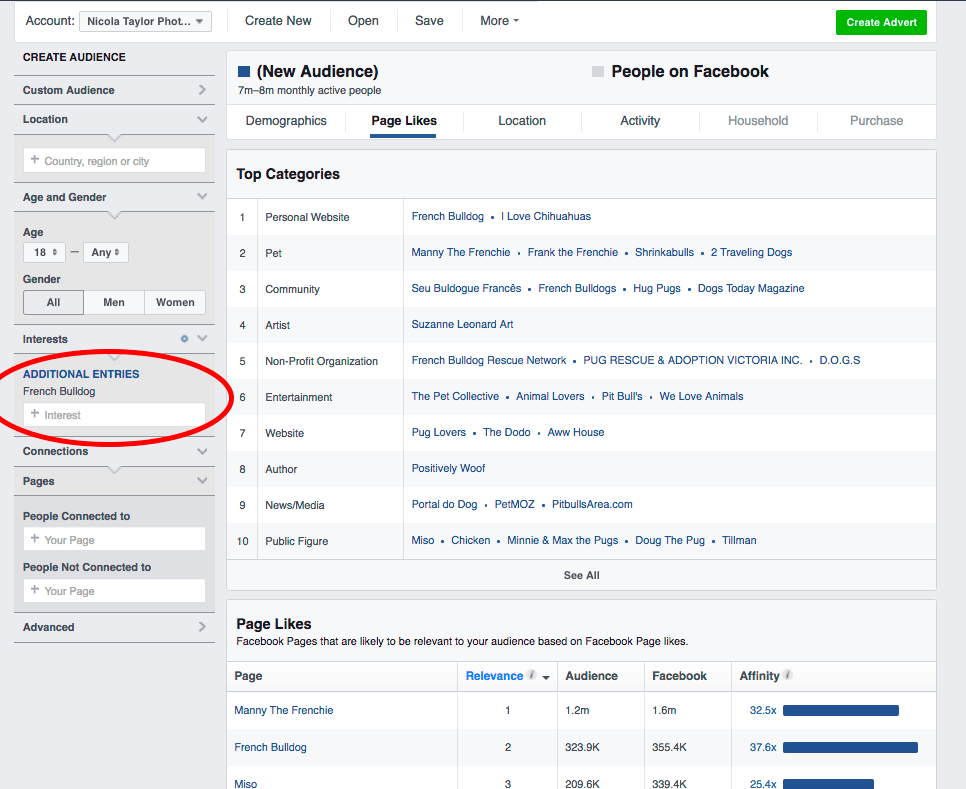Viewport: 966px width, 789px height.
Task: Click the plus icon in Interest field
Action: pos(35,414)
